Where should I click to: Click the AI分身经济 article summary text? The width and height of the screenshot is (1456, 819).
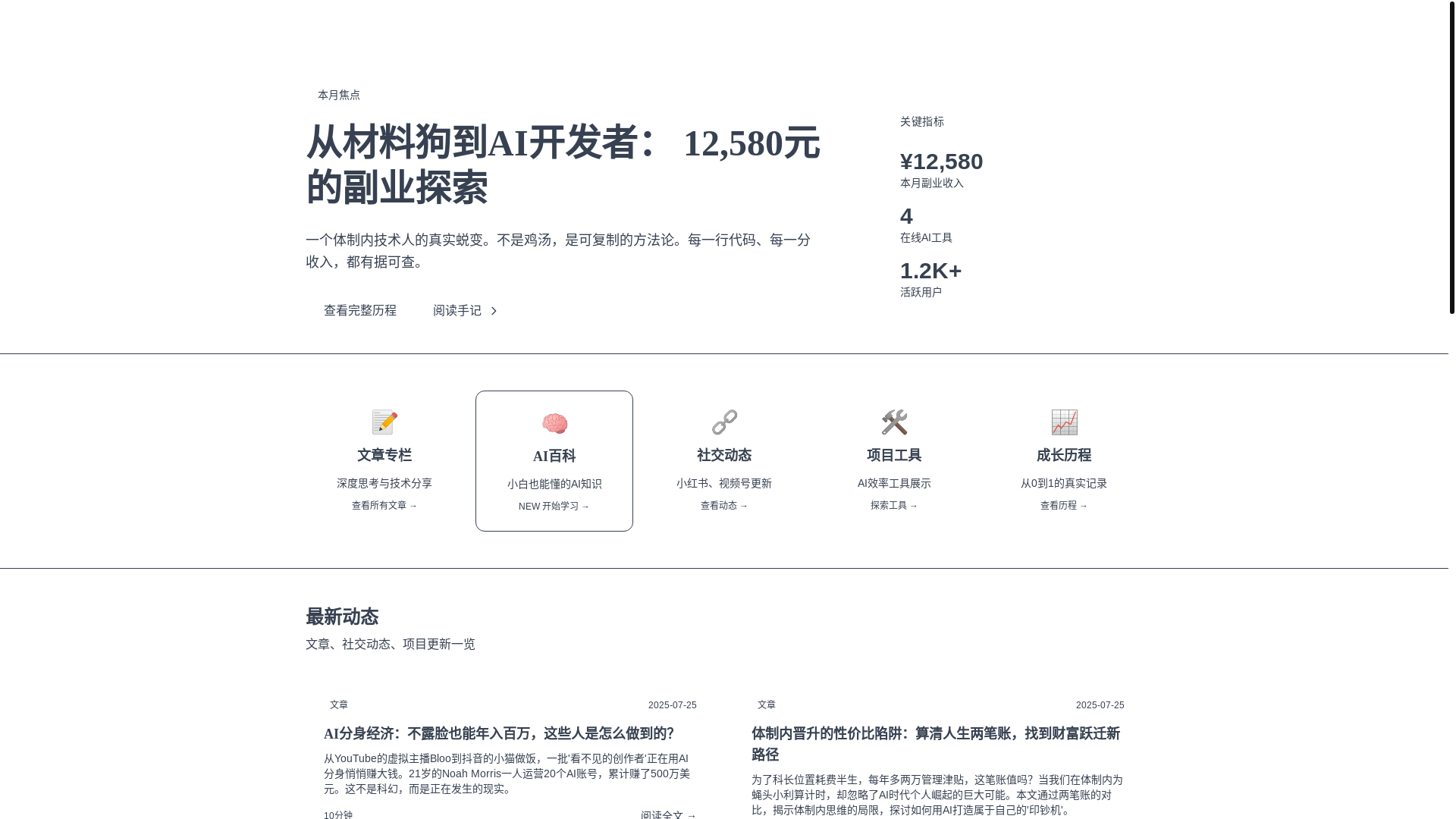point(507,773)
